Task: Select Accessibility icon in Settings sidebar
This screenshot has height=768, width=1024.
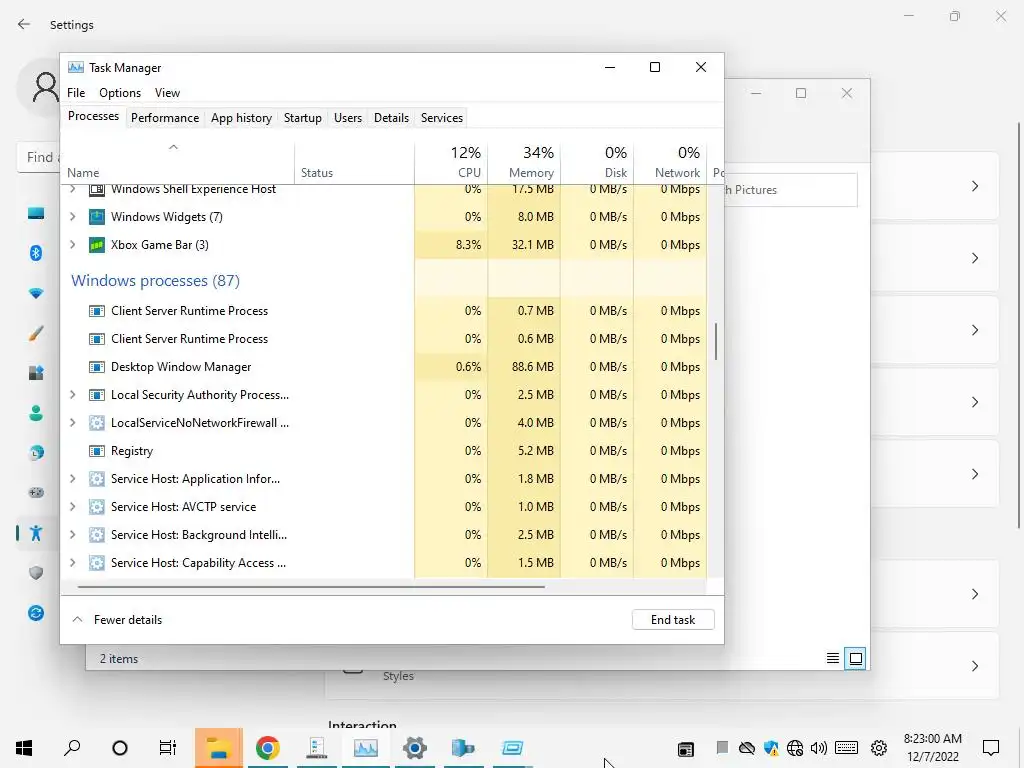Action: (x=36, y=533)
